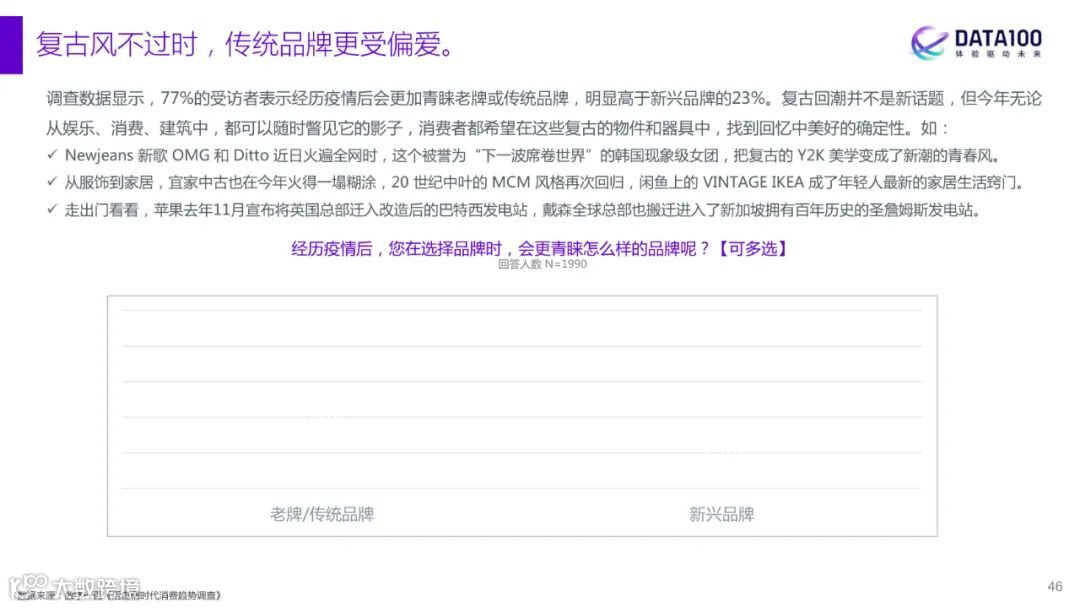Select the 体验驱动未来 tagline

click(x=1000, y=51)
